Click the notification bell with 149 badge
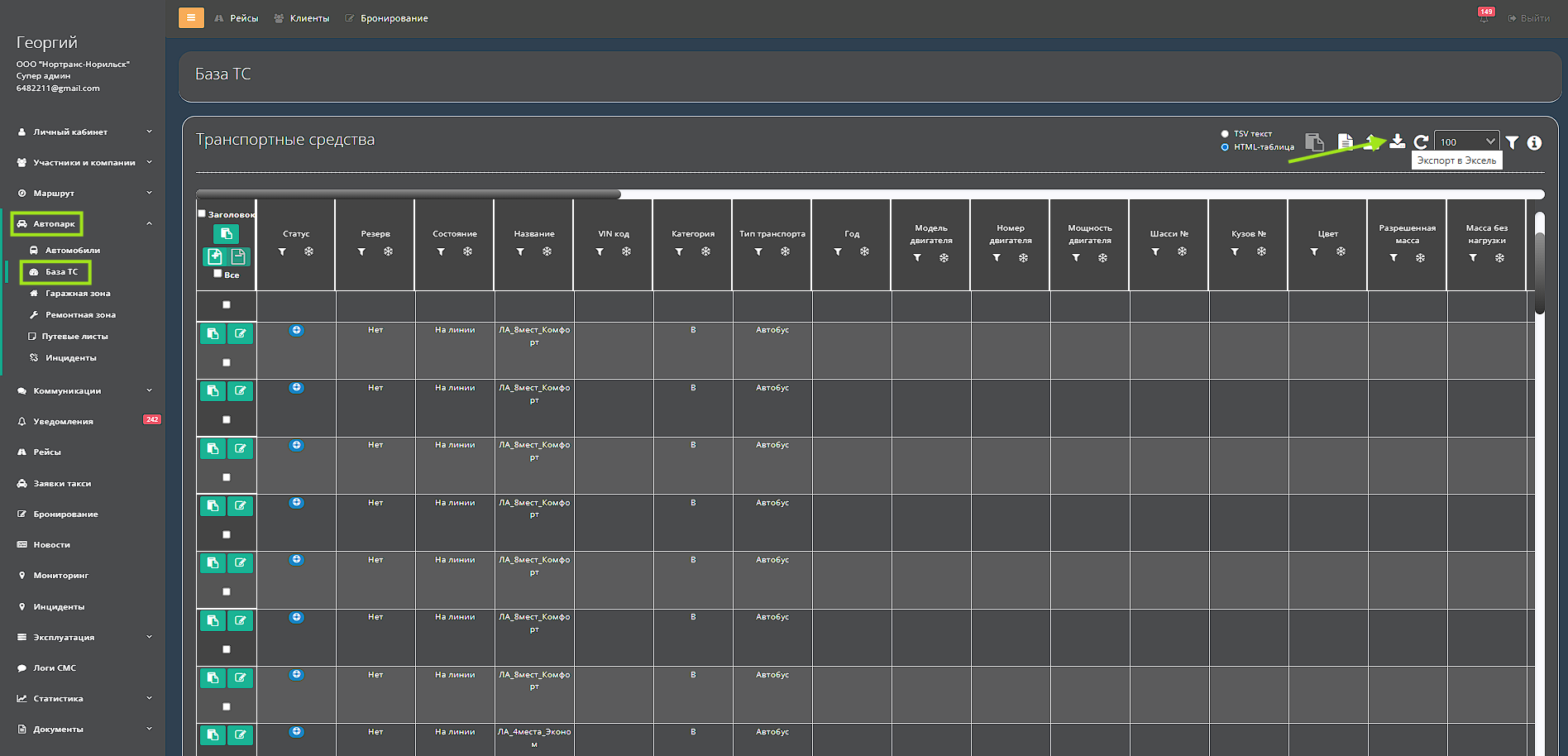 (1484, 17)
